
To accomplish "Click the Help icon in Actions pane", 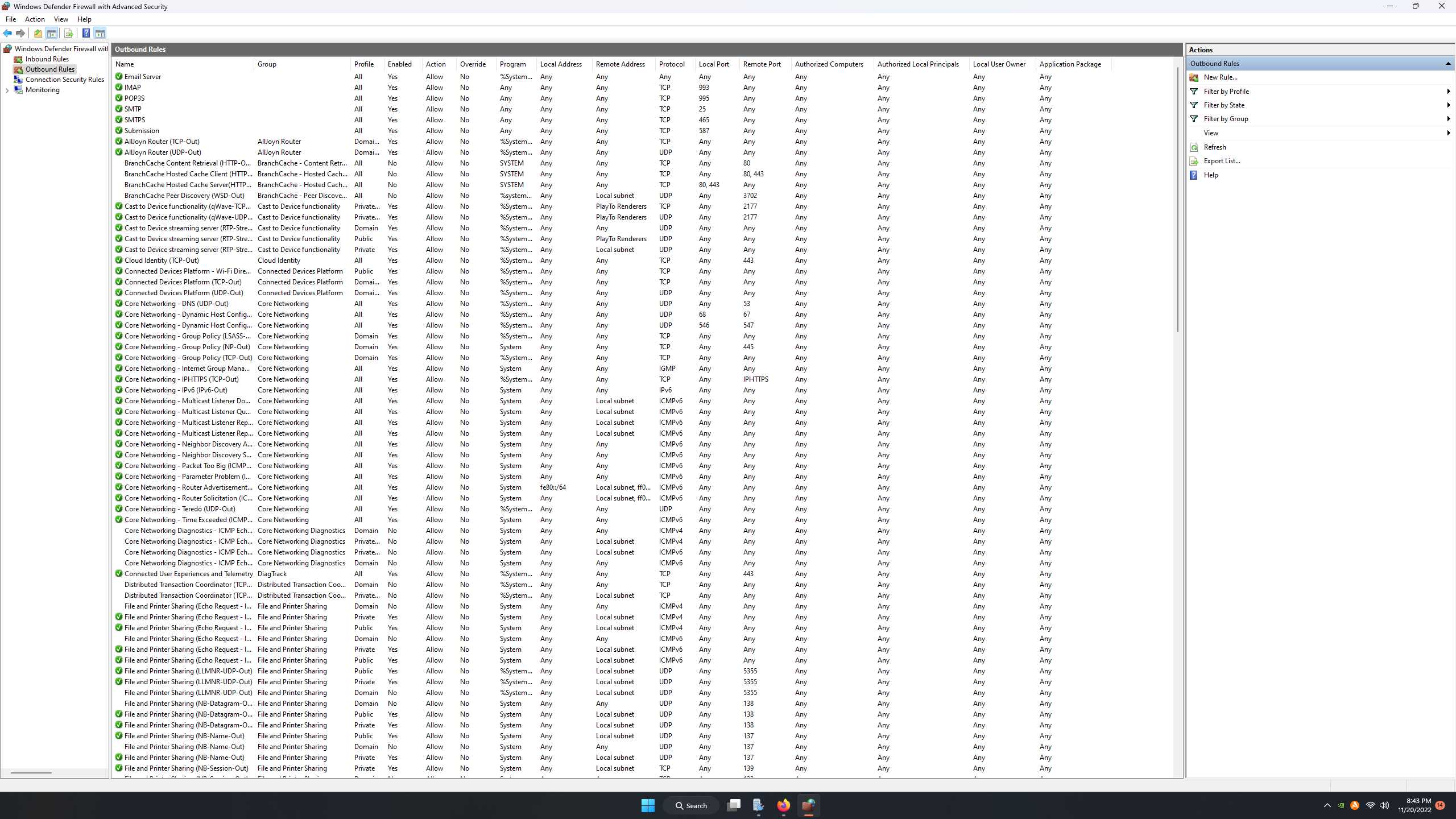I will [1194, 175].
